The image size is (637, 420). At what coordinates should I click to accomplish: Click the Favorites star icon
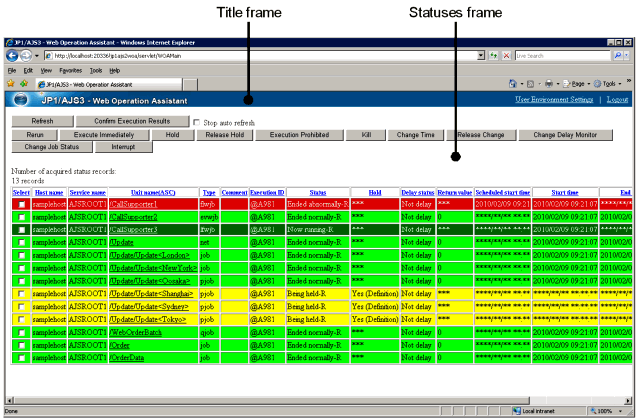(x=10, y=85)
